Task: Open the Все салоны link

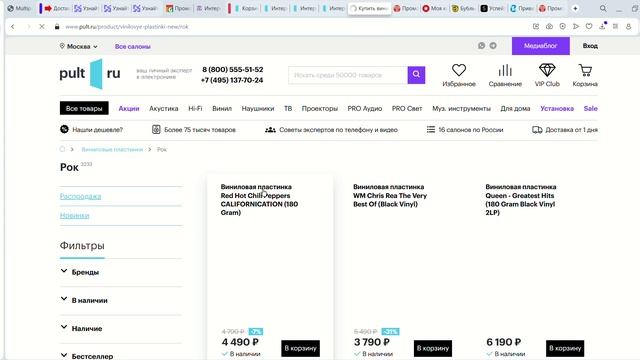Action: click(x=133, y=47)
